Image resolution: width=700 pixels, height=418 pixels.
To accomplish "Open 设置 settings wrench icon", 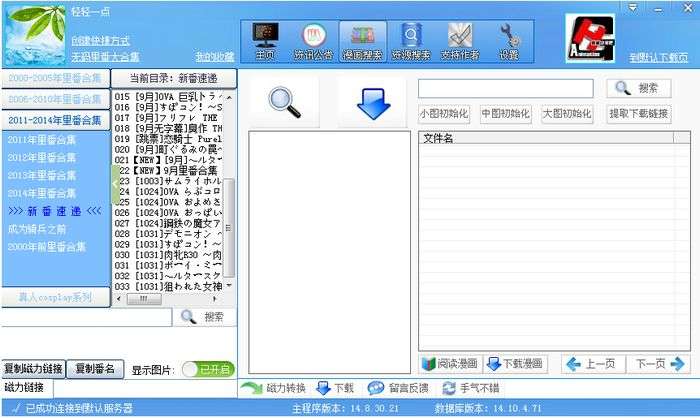I will coord(509,41).
